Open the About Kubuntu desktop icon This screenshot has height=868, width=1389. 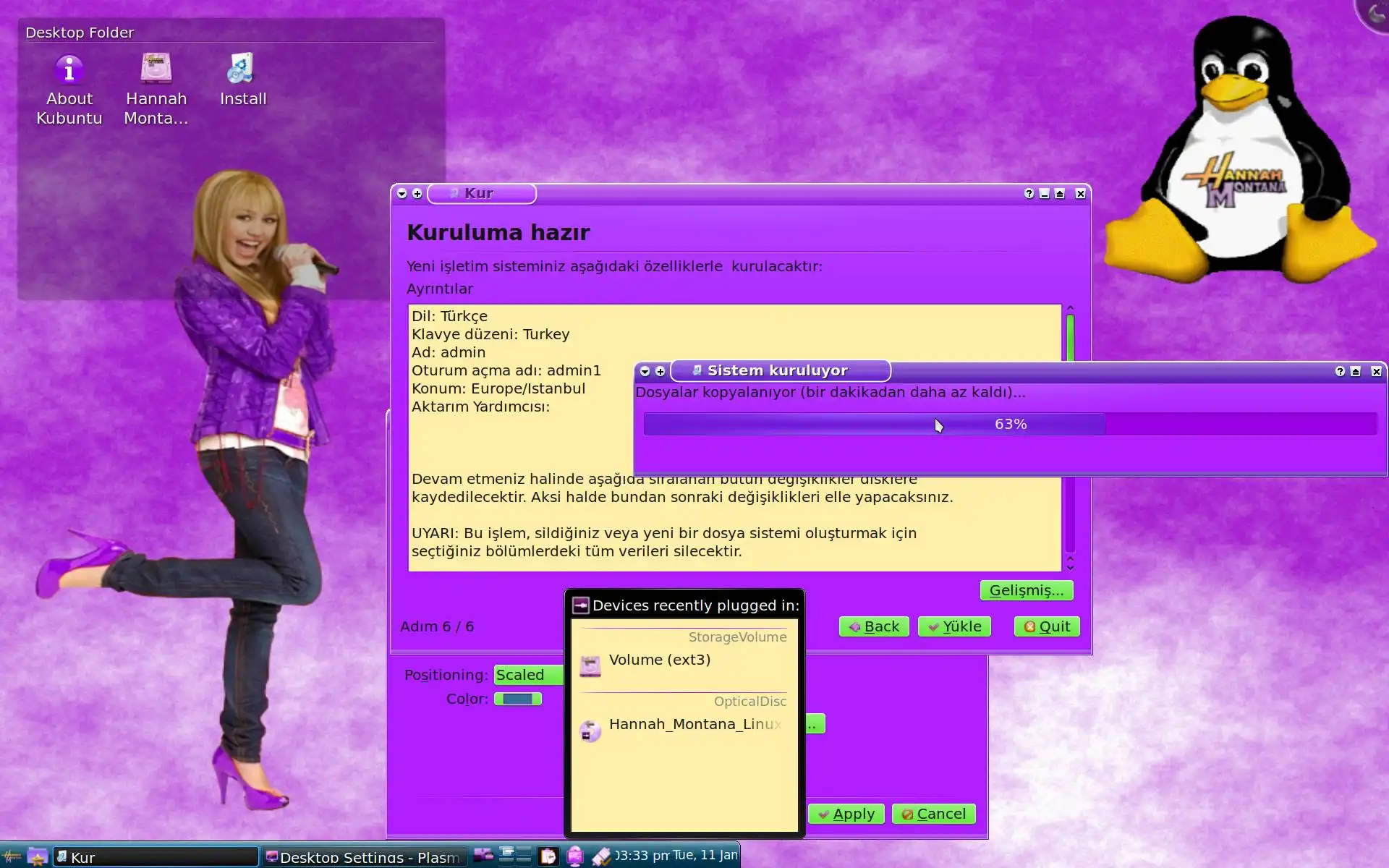[x=69, y=71]
